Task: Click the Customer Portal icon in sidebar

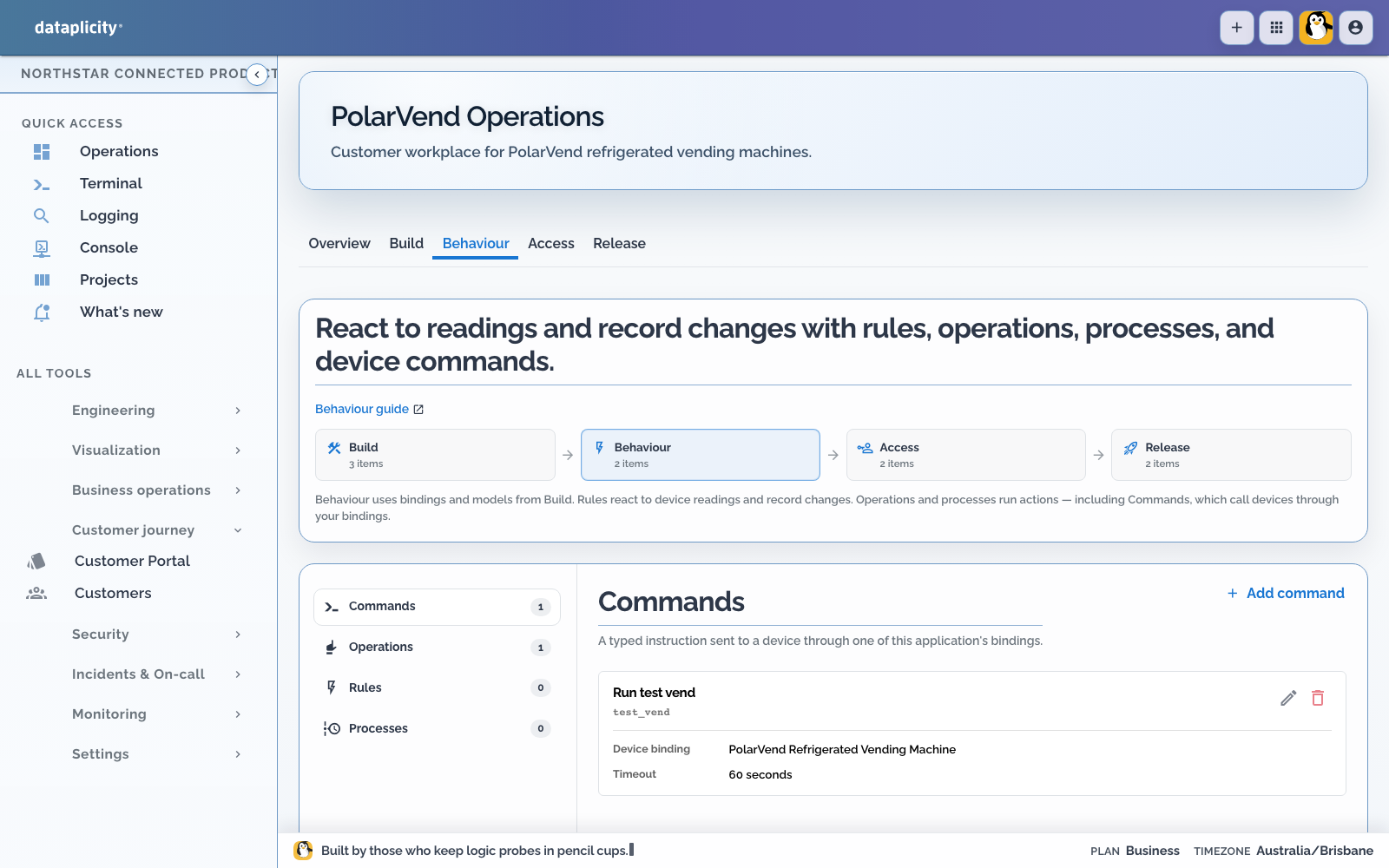Action: [36, 562]
